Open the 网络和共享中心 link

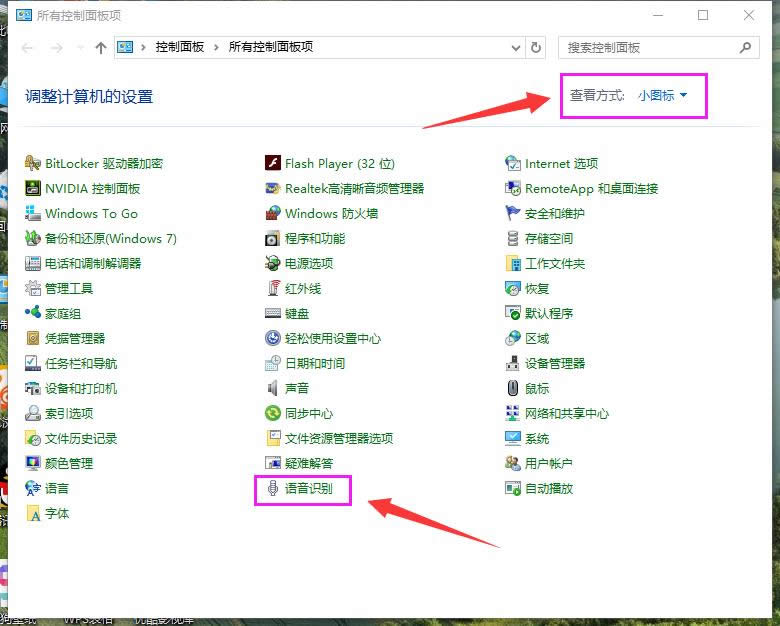click(x=566, y=413)
